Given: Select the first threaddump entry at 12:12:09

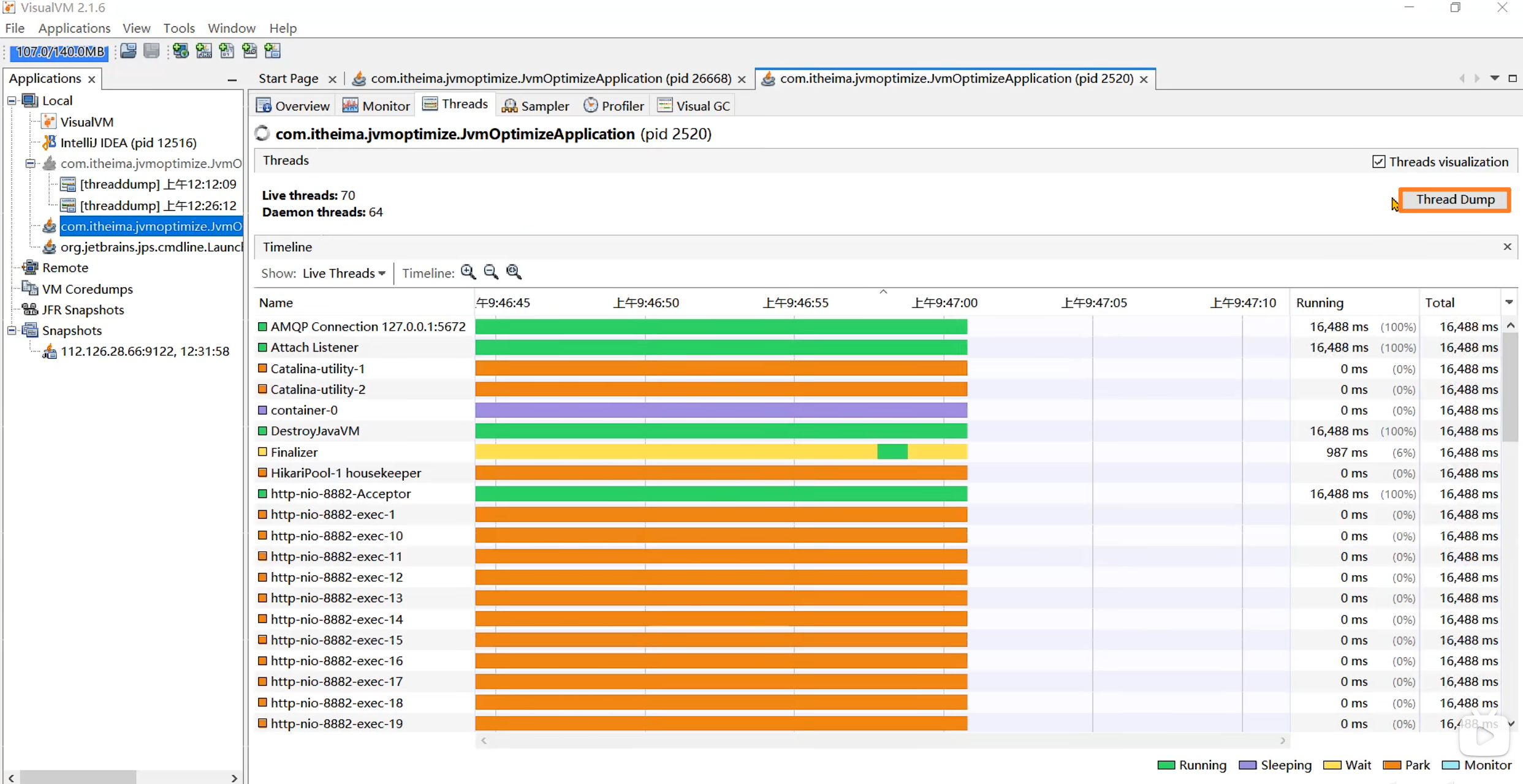Looking at the screenshot, I should pyautogui.click(x=158, y=184).
